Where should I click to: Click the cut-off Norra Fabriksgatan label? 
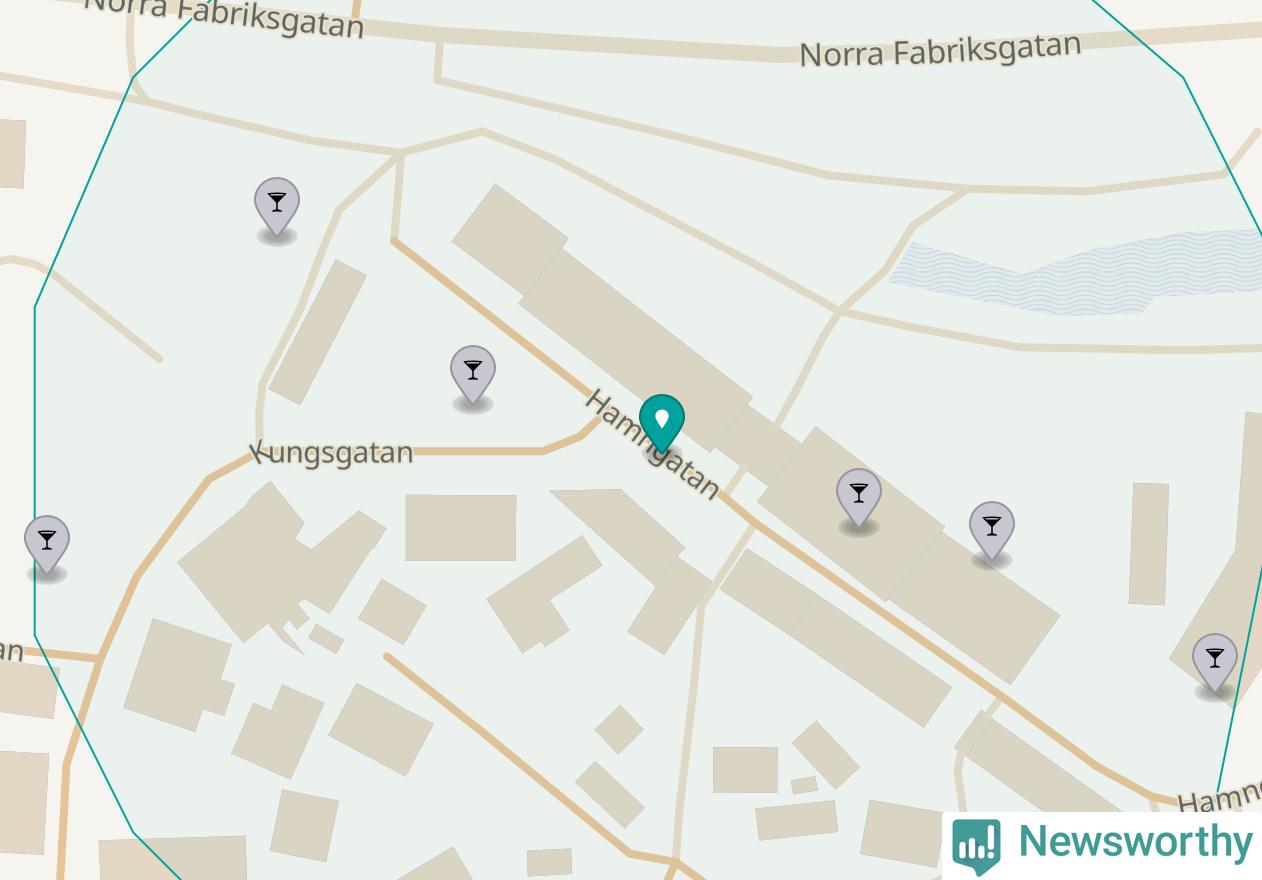(x=224, y=17)
